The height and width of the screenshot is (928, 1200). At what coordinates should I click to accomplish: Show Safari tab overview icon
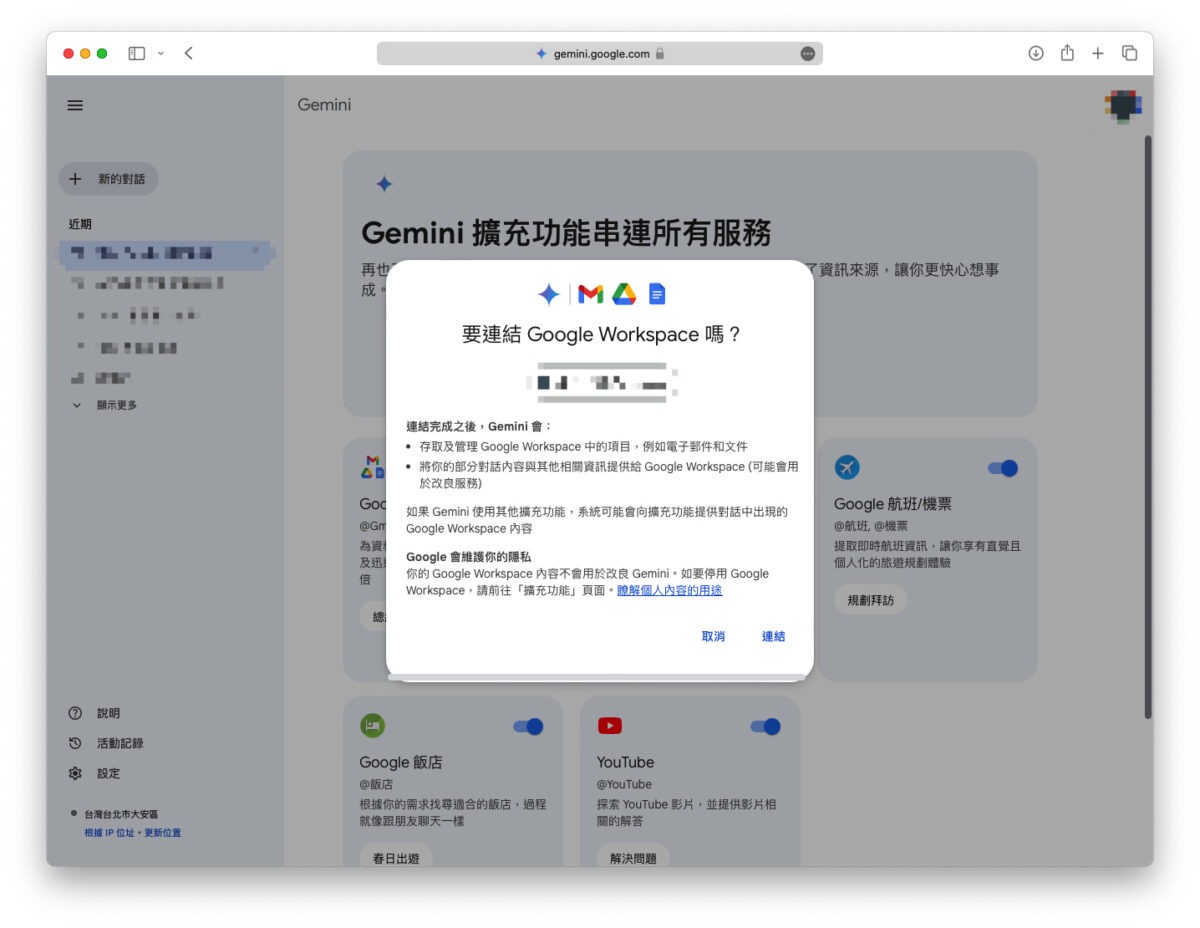pos(1129,53)
